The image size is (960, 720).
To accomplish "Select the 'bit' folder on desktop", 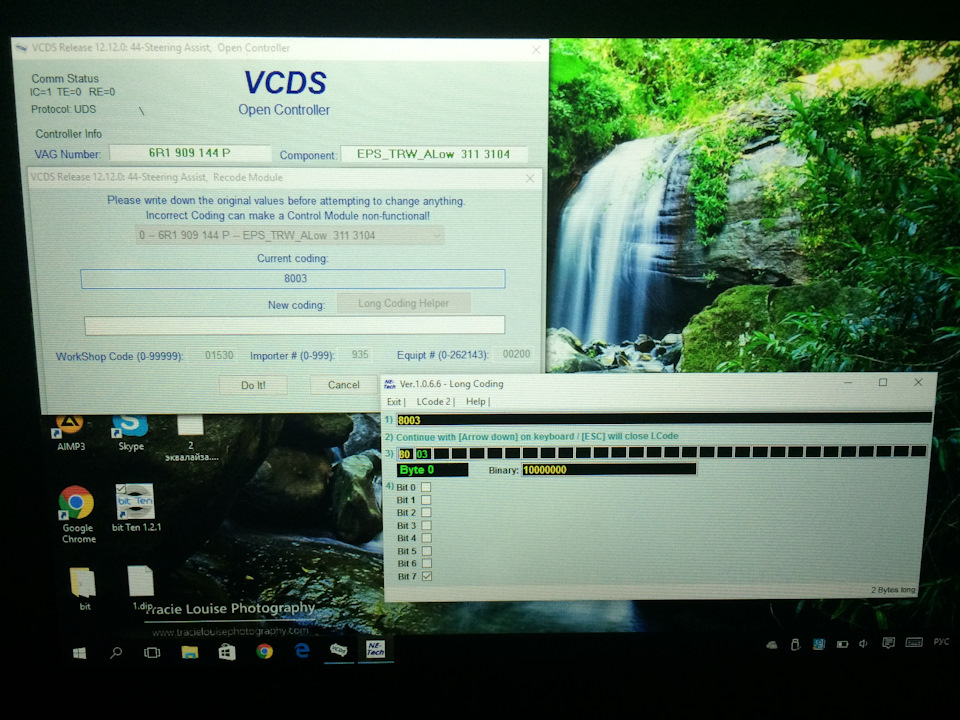I will pos(83,588).
